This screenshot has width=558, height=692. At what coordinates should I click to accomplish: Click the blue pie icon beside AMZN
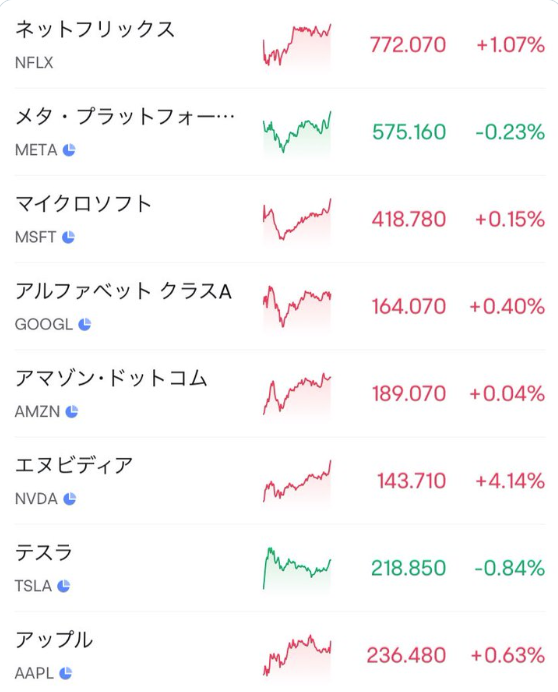coord(72,411)
